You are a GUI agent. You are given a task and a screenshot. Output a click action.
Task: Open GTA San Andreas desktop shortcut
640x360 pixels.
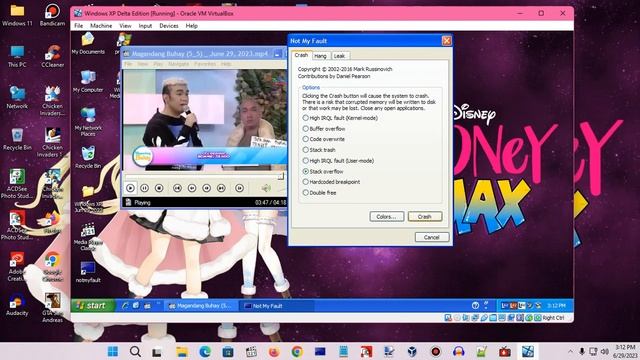[x=52, y=307]
